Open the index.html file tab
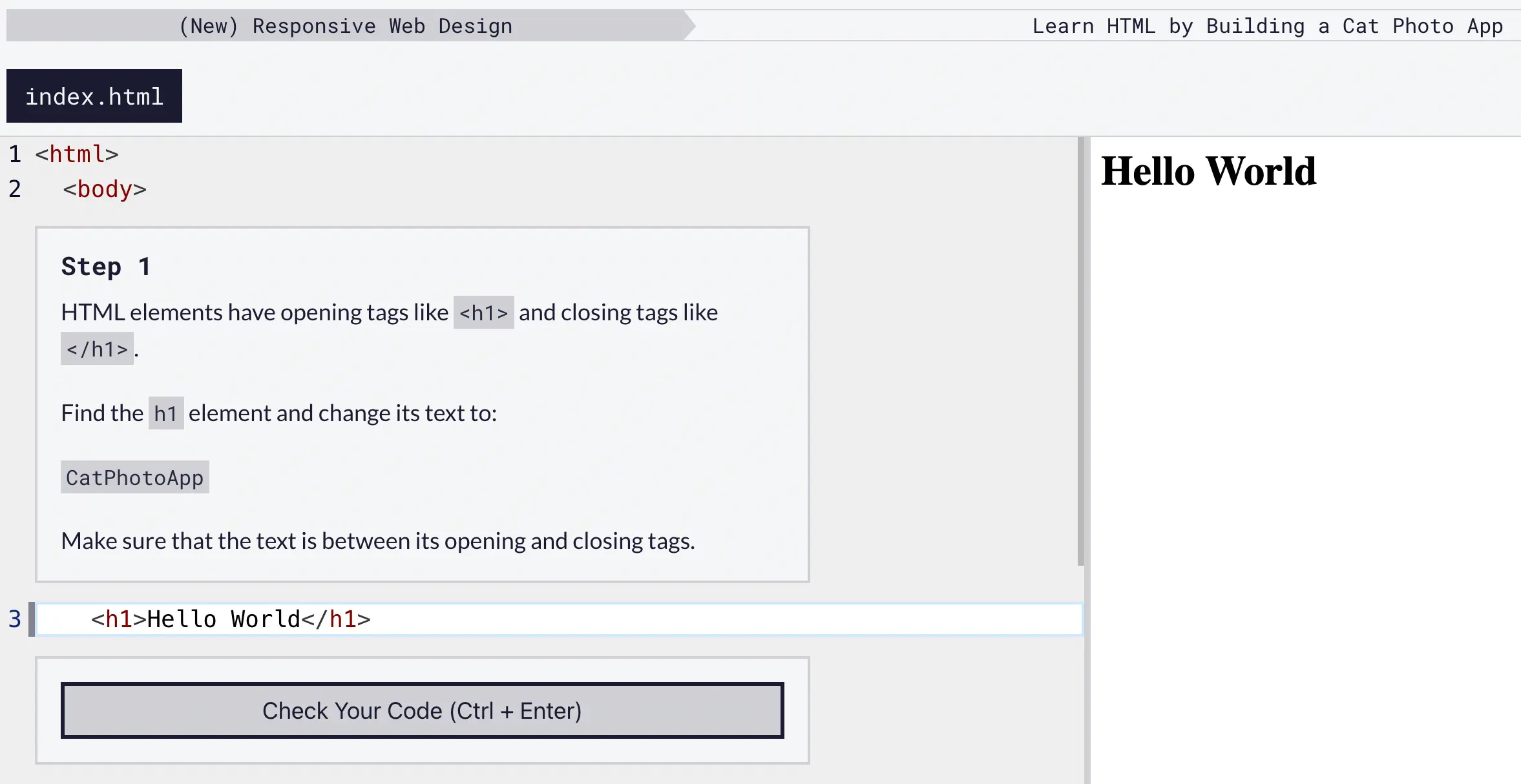This screenshot has height=784, width=1521. [94, 96]
